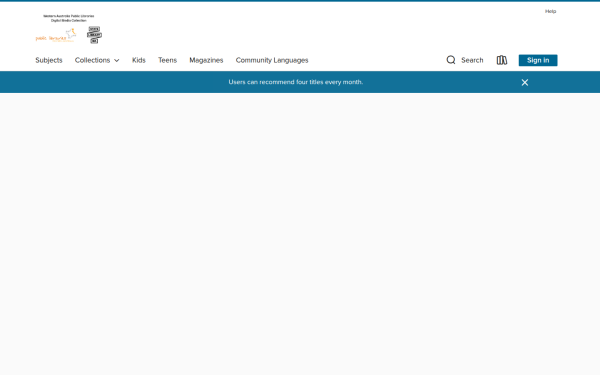
Task: Select the Magazines nav item
Action: (206, 60)
